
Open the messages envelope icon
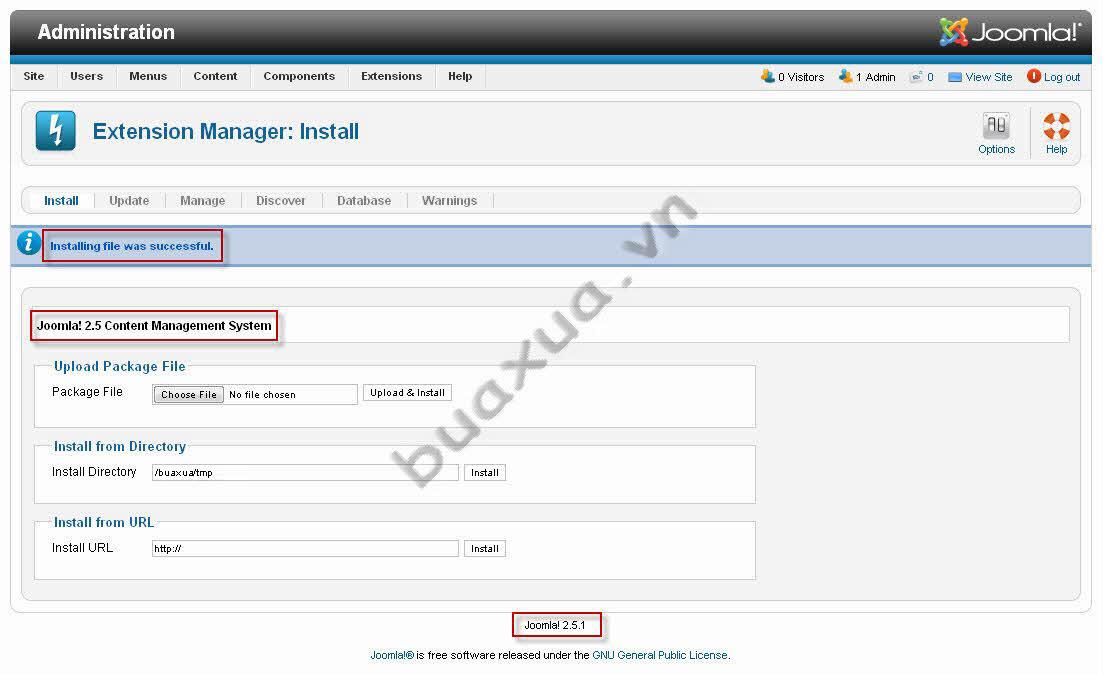point(916,77)
